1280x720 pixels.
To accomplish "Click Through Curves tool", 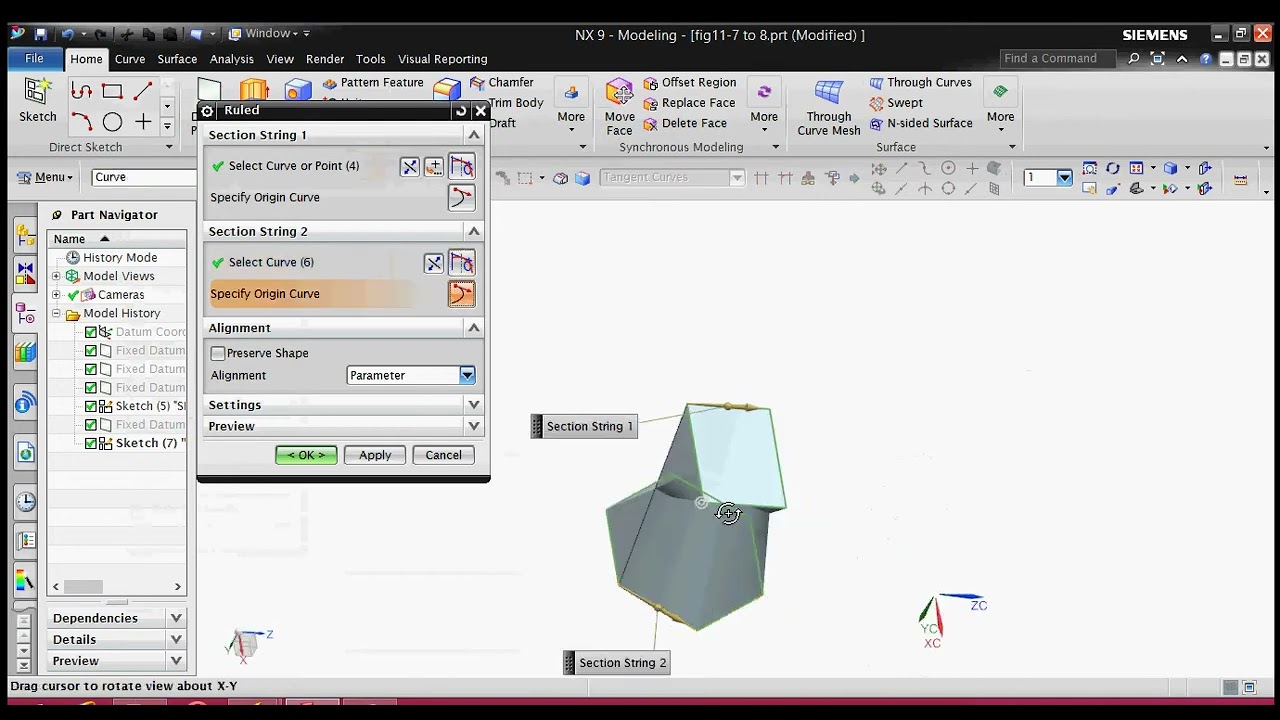I will [920, 83].
